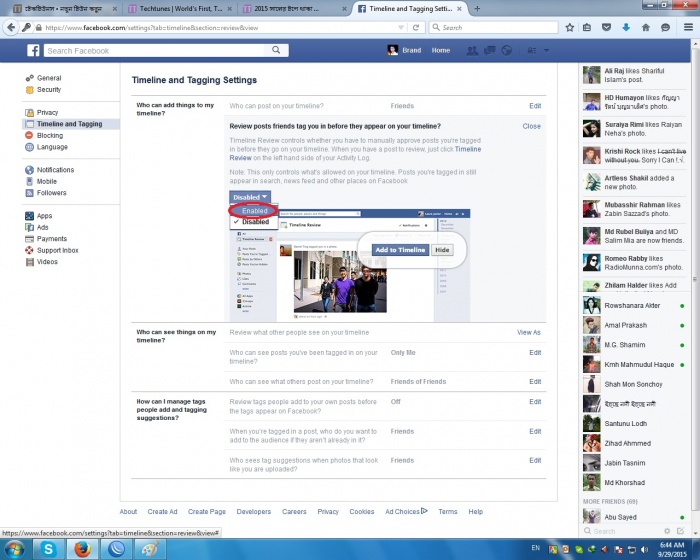Edit who sees what others post
This screenshot has width=700, height=560.
coord(535,382)
